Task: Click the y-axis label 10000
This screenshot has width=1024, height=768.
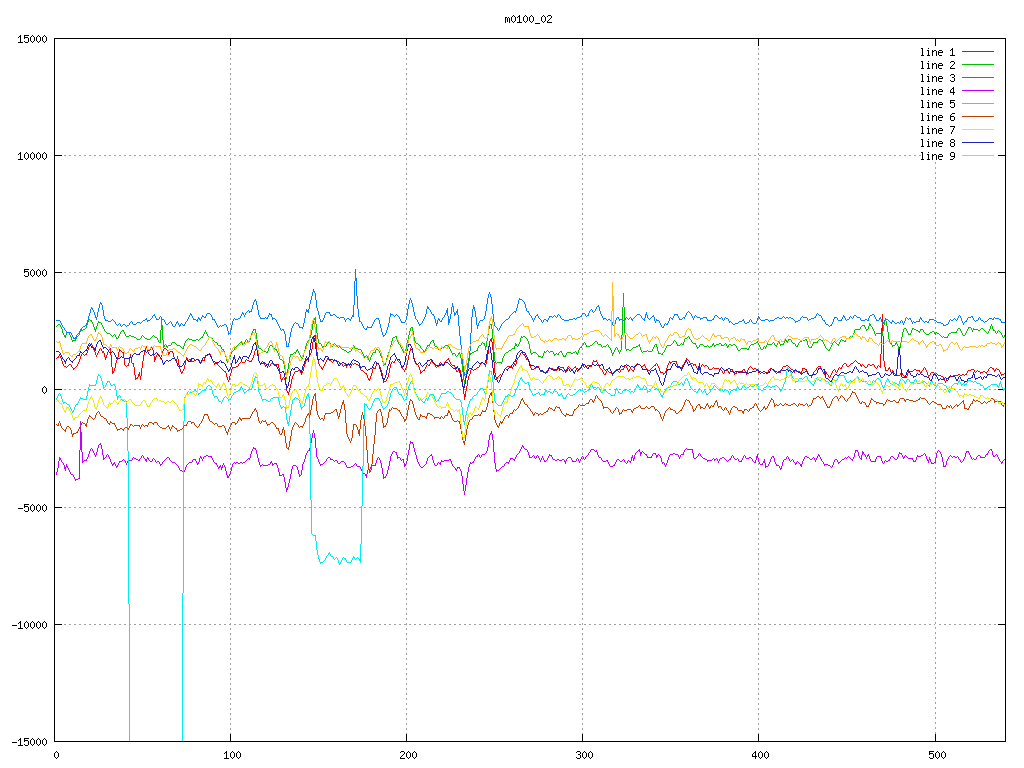Action: pos(33,156)
